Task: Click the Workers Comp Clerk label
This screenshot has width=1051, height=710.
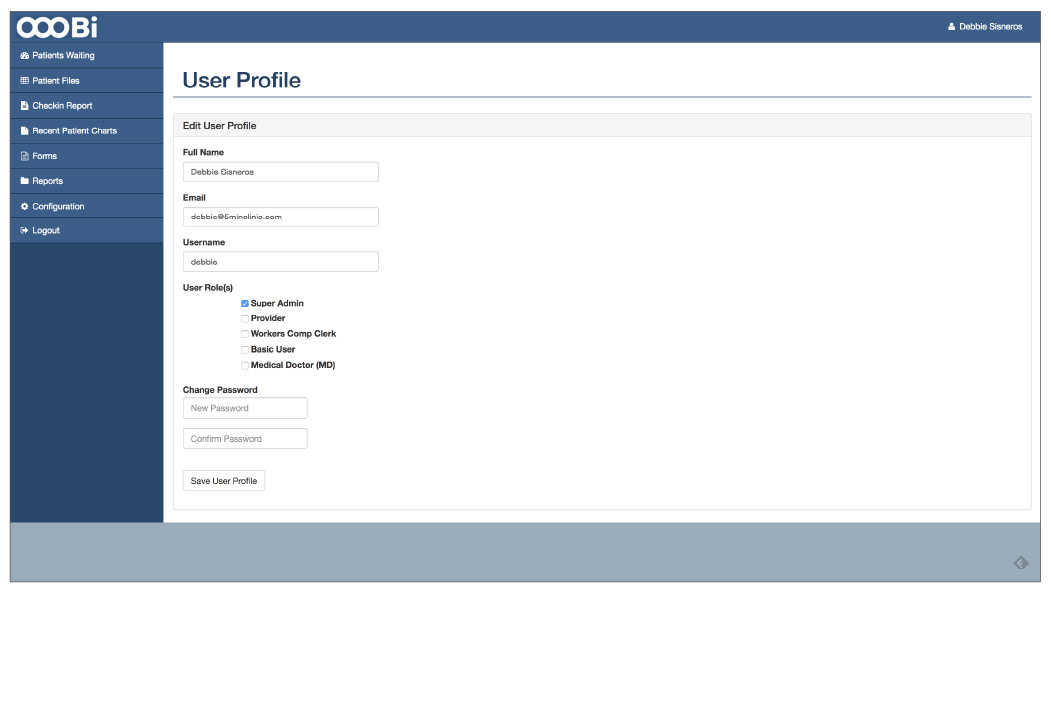Action: coord(293,334)
